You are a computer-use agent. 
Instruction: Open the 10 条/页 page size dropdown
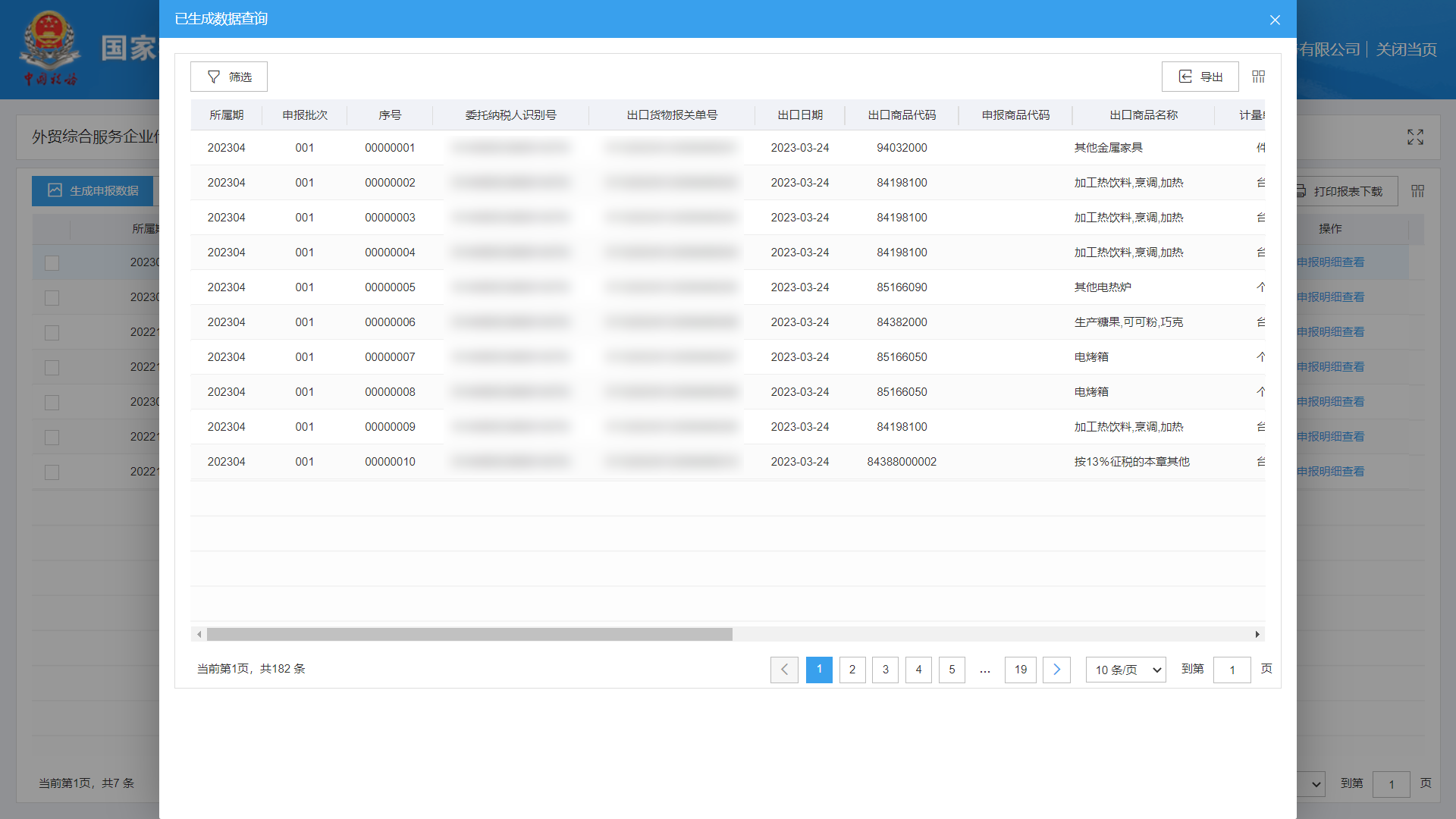(1125, 670)
